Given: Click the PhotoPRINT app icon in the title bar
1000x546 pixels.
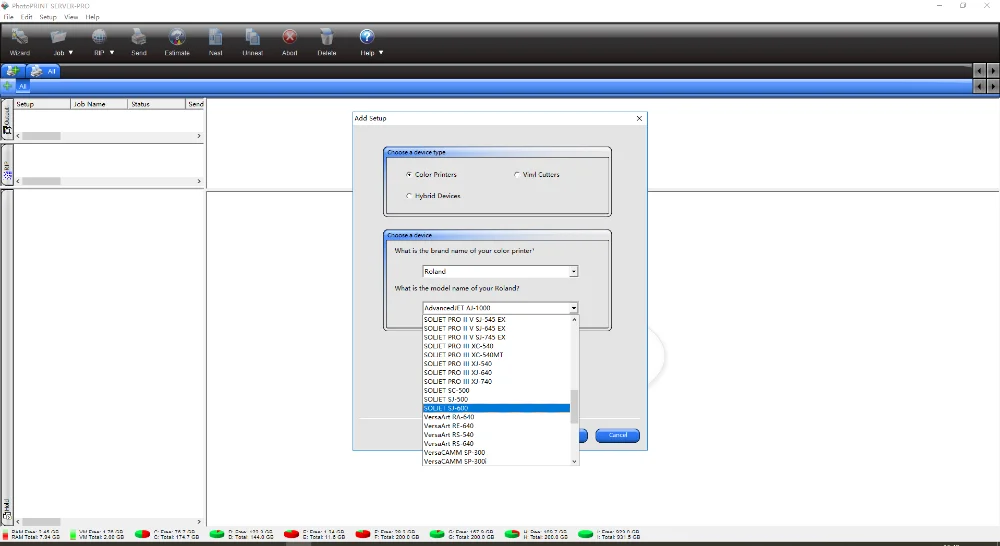Looking at the screenshot, I should tap(5, 6).
